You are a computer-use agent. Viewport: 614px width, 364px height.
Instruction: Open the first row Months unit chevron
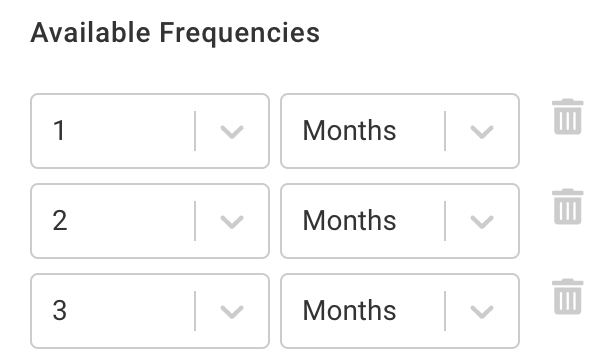click(482, 132)
